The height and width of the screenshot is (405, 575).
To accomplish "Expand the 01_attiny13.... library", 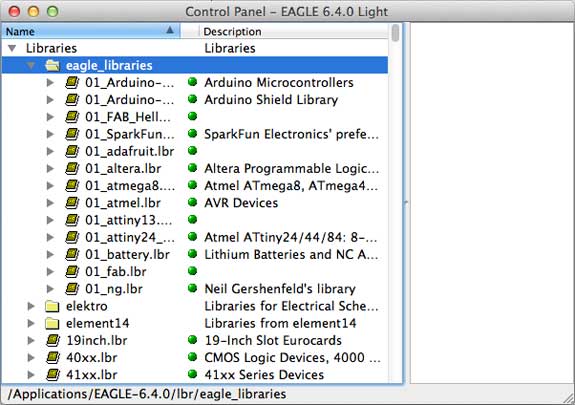I will point(50,220).
